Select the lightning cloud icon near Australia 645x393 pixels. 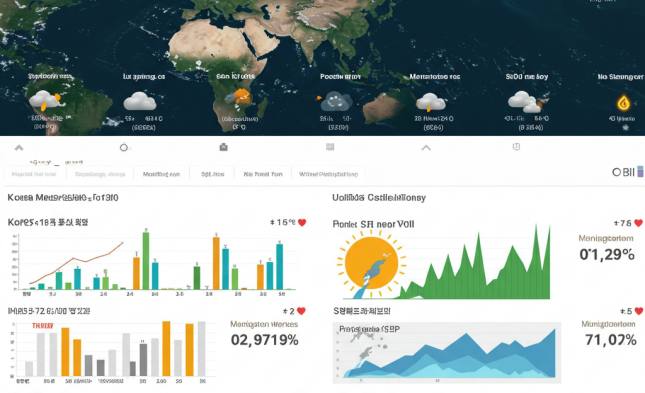point(431,102)
